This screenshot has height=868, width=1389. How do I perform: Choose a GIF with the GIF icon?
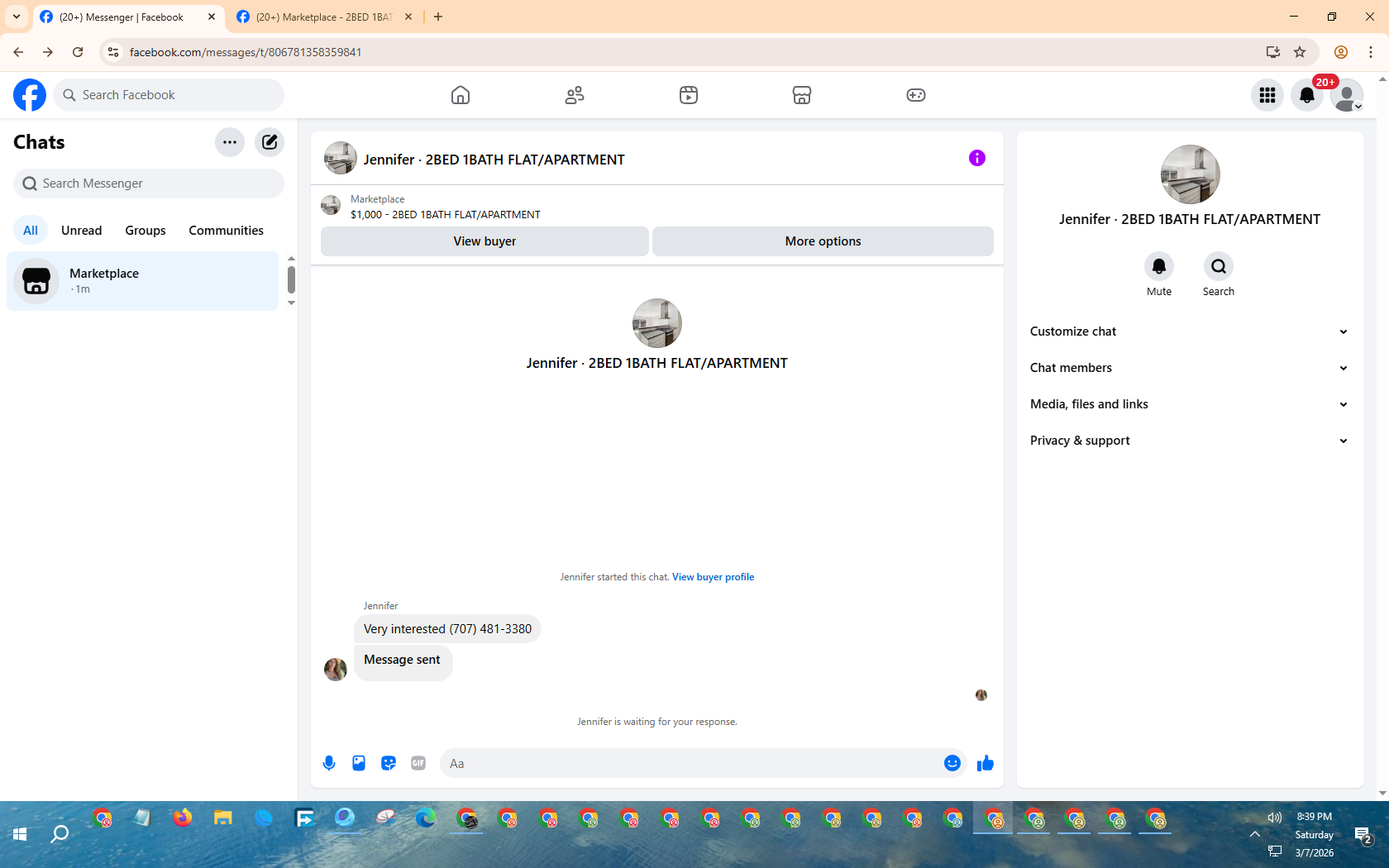pos(418,763)
